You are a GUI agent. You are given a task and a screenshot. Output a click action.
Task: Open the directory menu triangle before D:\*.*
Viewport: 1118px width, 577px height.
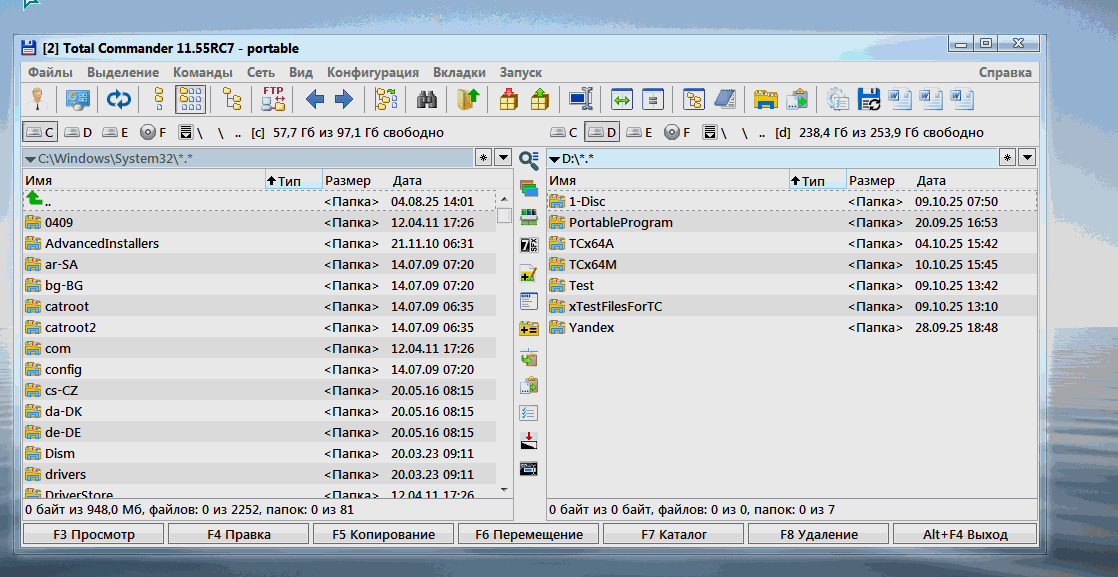(554, 159)
